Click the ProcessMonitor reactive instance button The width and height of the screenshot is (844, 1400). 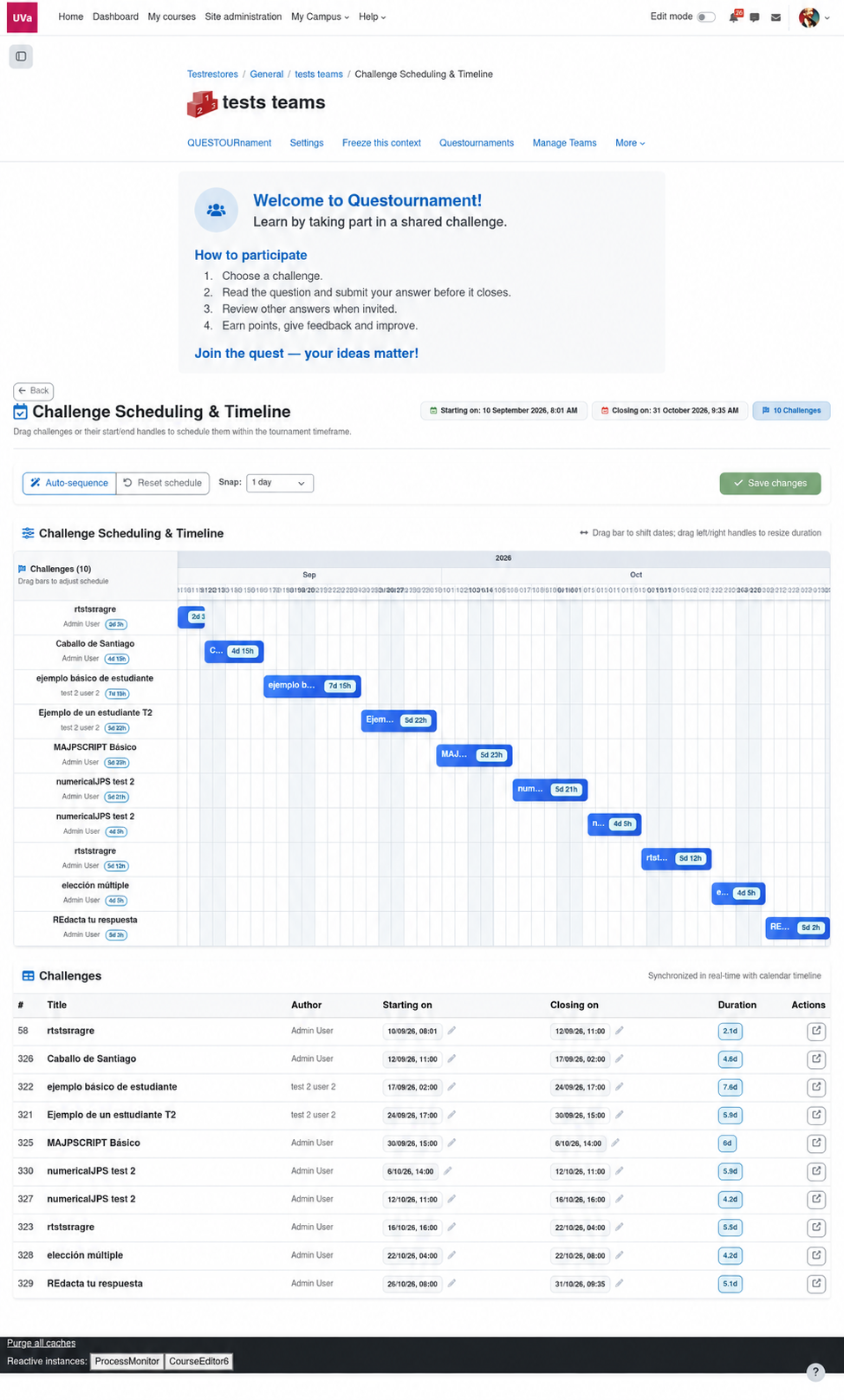[x=127, y=1362]
